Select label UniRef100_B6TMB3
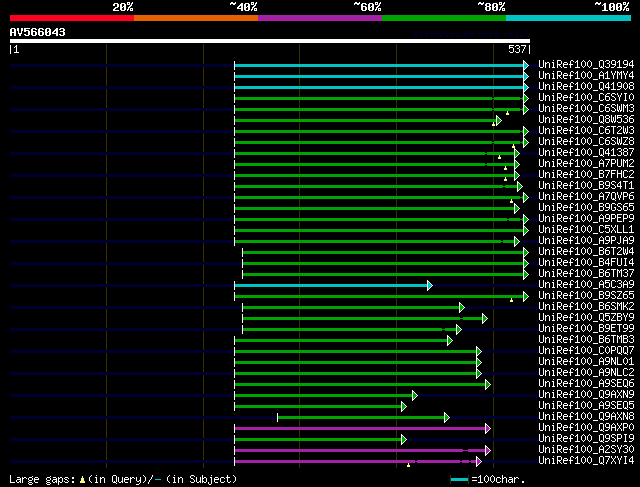The image size is (640, 487). tap(586, 340)
